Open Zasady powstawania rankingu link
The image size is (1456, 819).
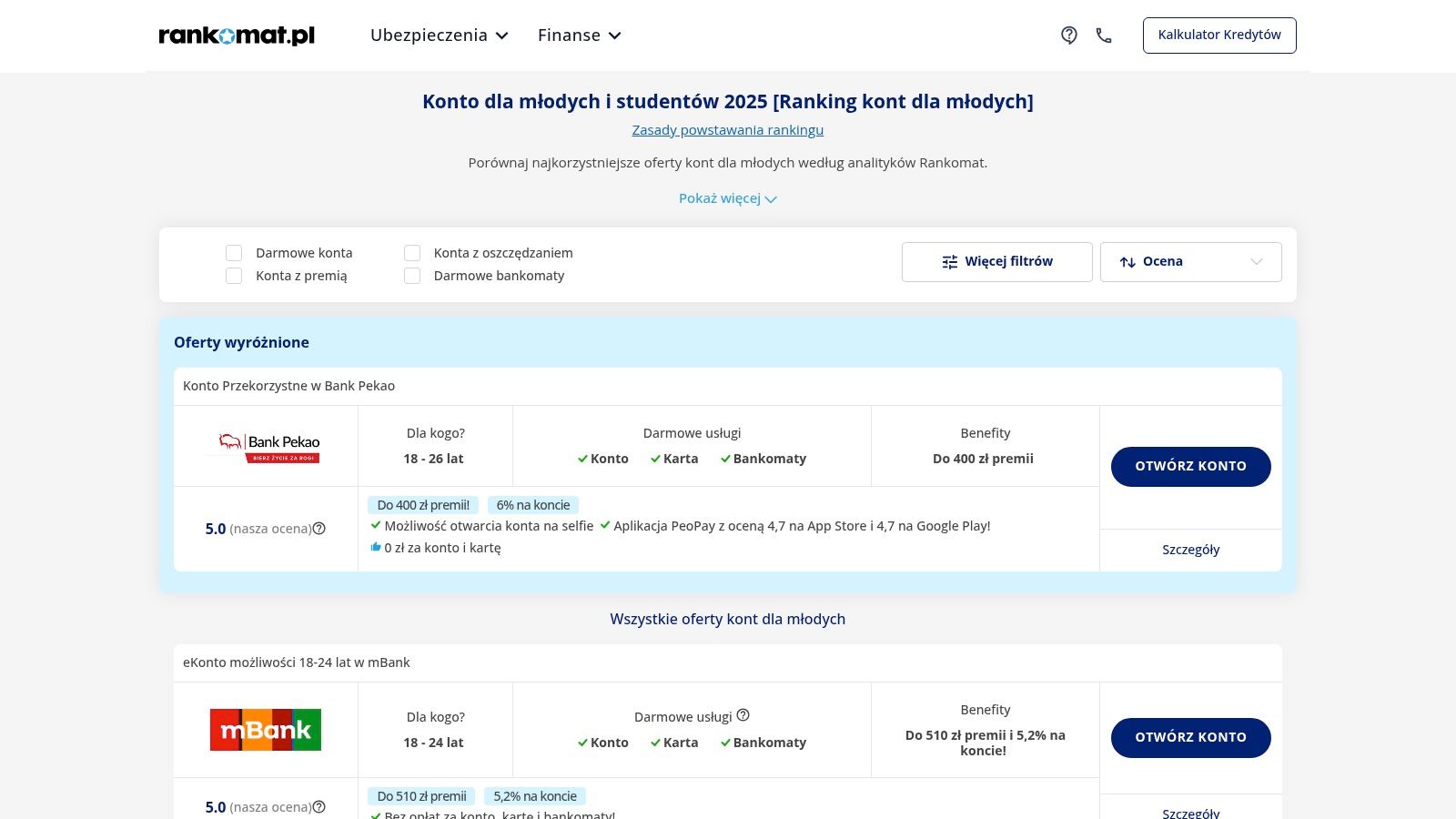(728, 130)
